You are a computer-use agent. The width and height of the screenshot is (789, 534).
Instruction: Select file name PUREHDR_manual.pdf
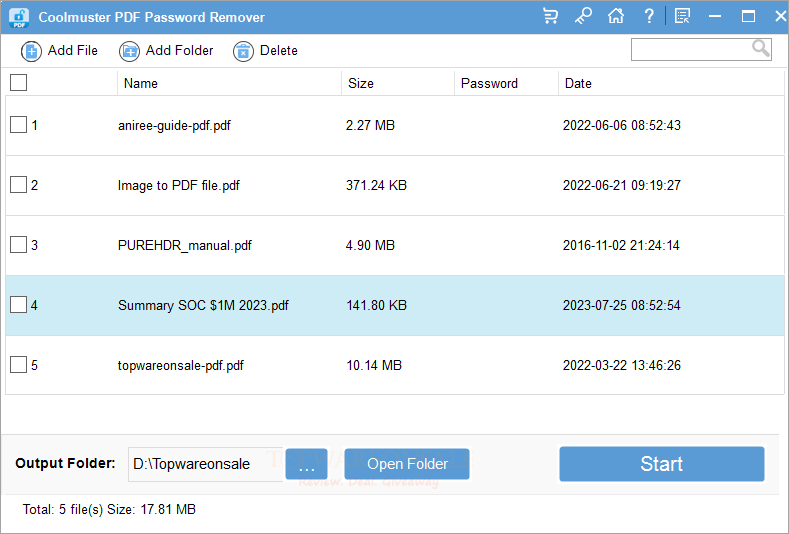pyautogui.click(x=185, y=245)
